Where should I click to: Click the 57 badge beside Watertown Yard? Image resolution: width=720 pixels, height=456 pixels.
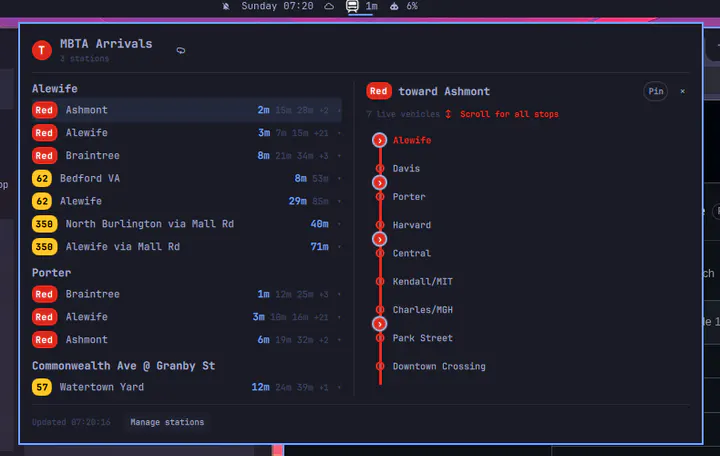42,387
